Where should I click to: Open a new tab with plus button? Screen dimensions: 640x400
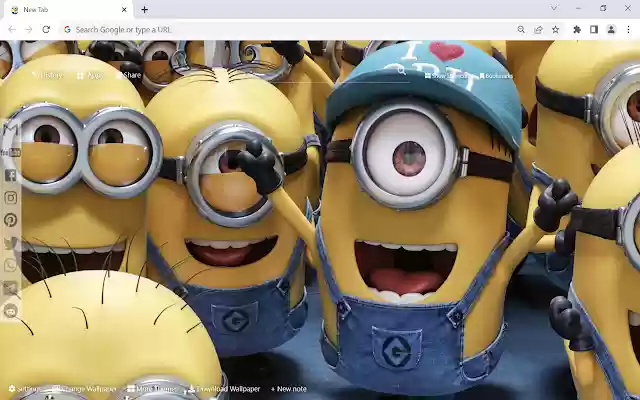[x=144, y=10]
